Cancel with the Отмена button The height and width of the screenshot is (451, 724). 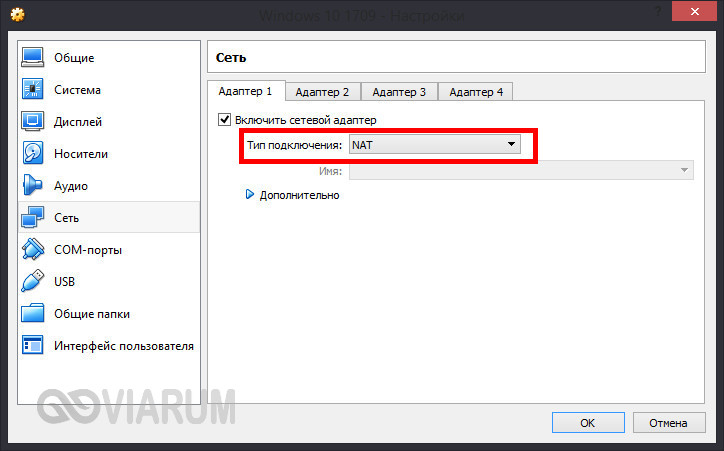pyautogui.click(x=668, y=422)
